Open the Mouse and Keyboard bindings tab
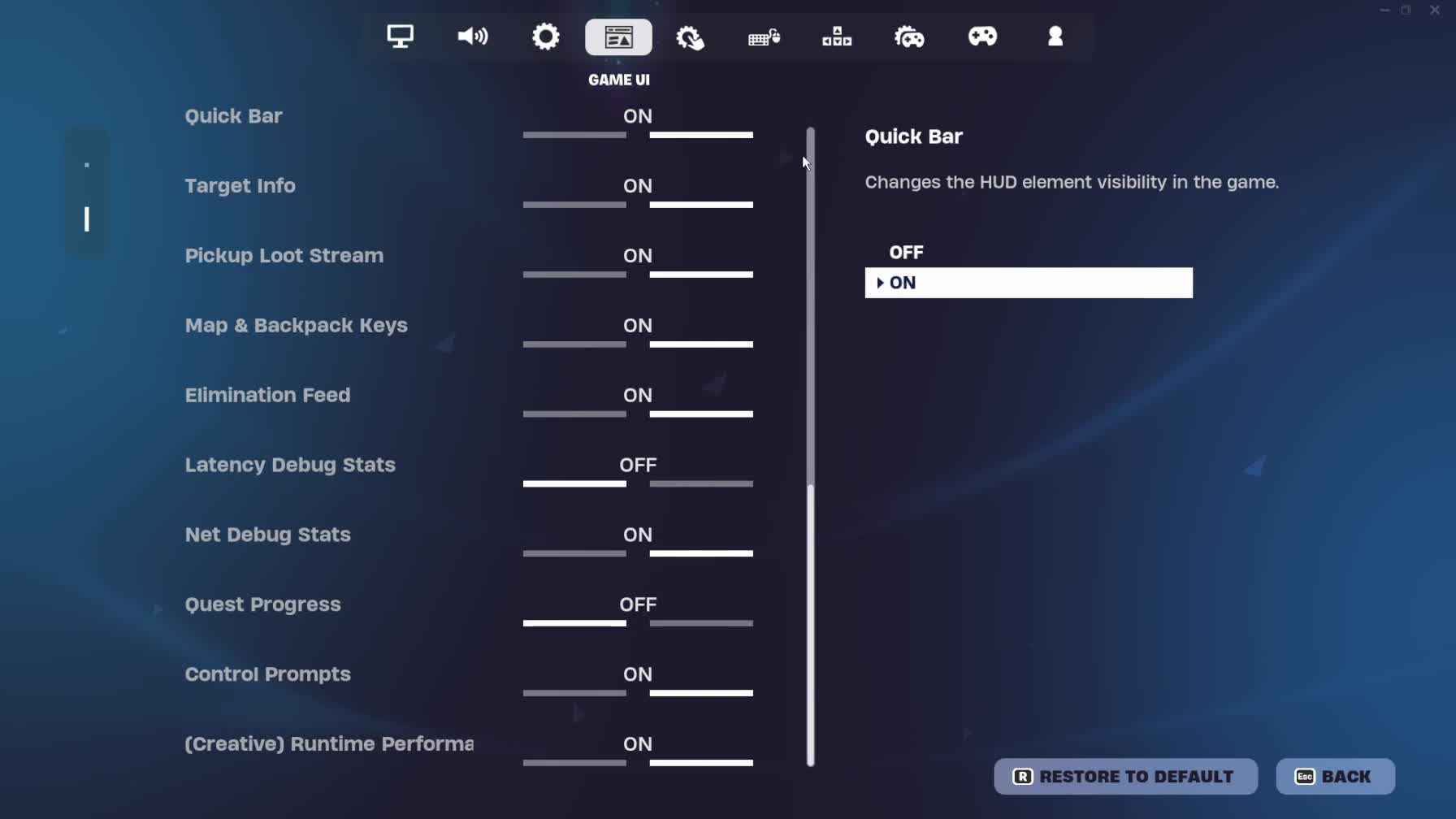The height and width of the screenshot is (819, 1456). [837, 37]
